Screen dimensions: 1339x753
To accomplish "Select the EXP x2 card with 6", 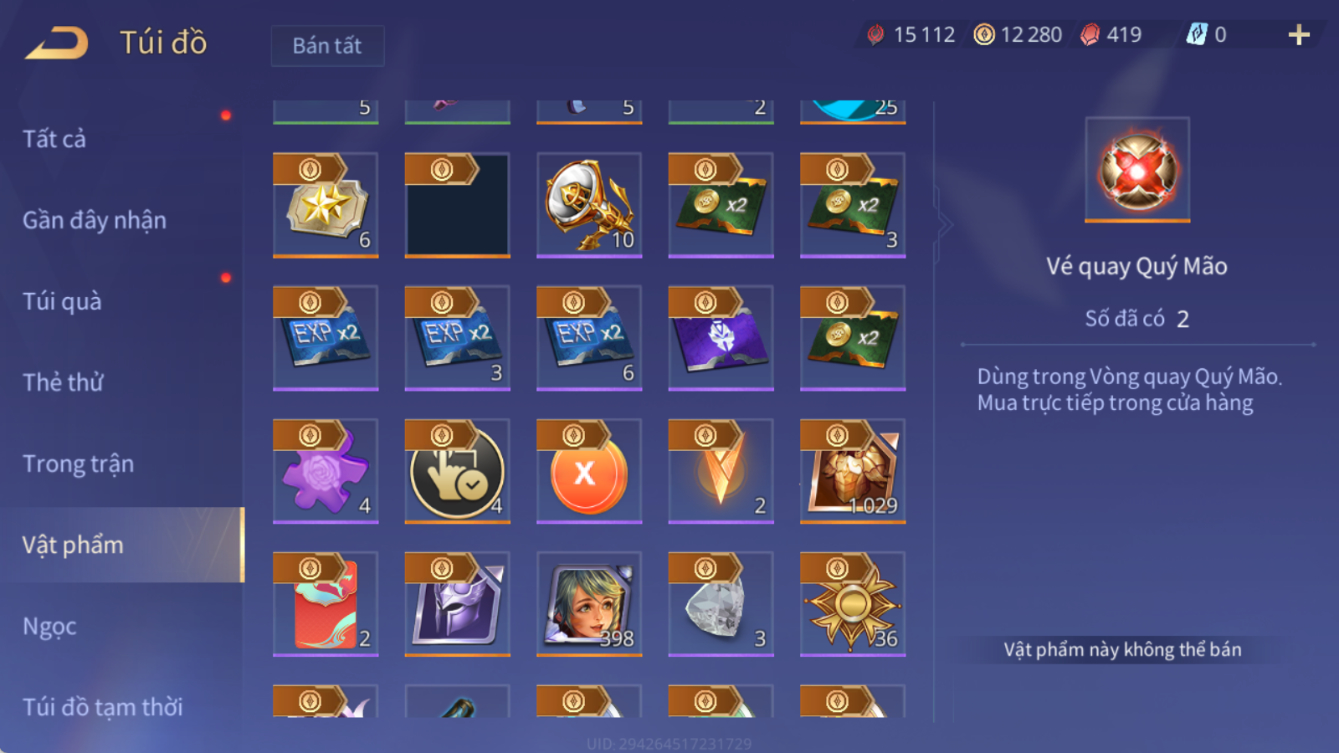I will tap(589, 338).
